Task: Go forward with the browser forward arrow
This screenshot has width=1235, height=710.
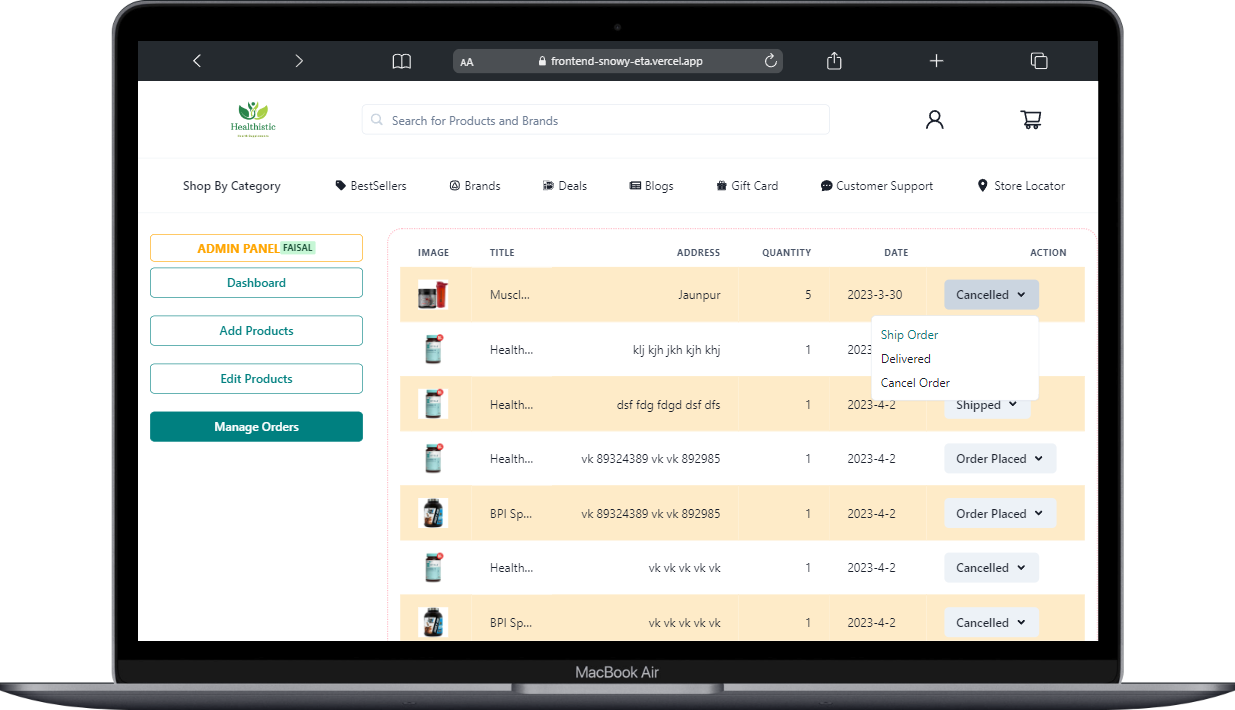Action: 299,61
